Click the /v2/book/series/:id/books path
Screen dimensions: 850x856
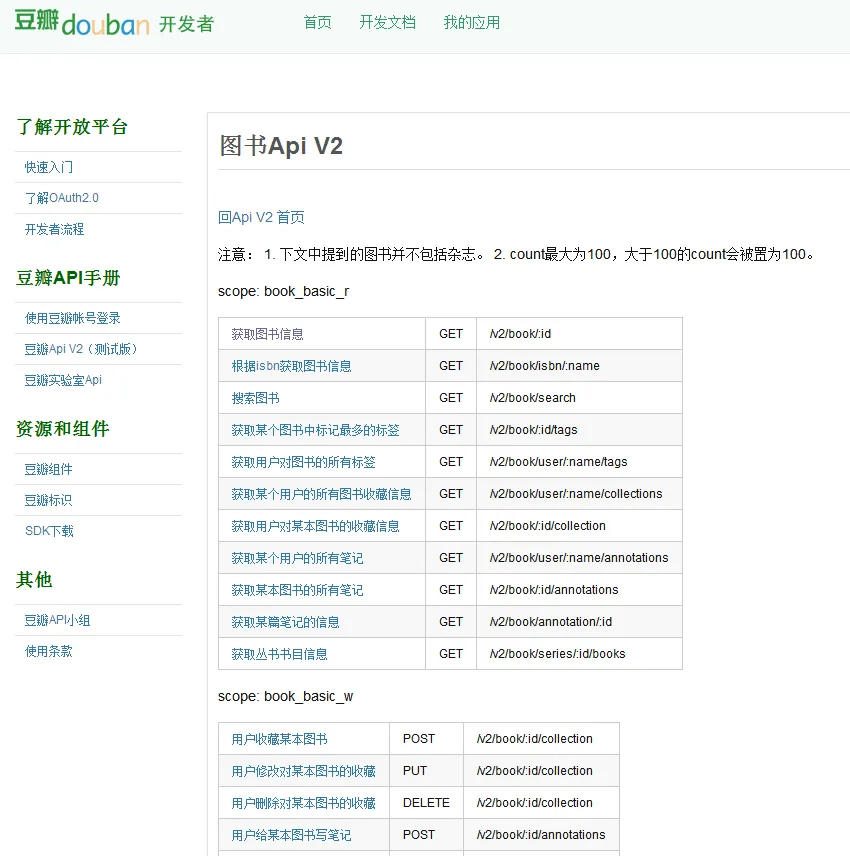coord(557,654)
